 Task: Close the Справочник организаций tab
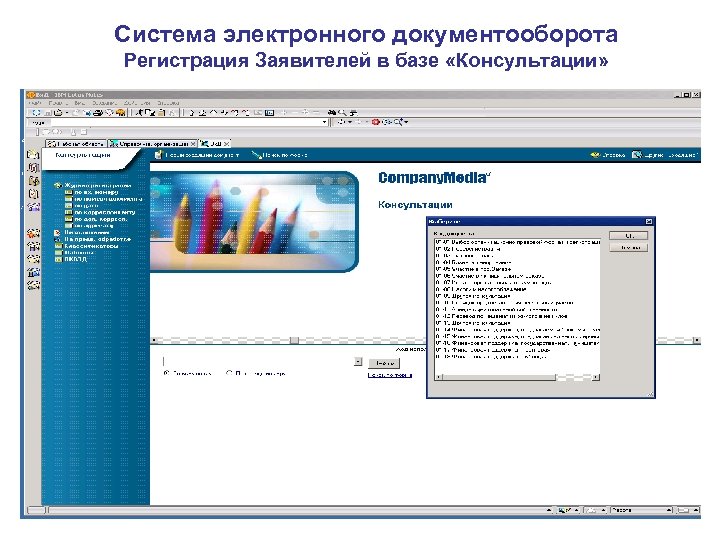(x=193, y=144)
